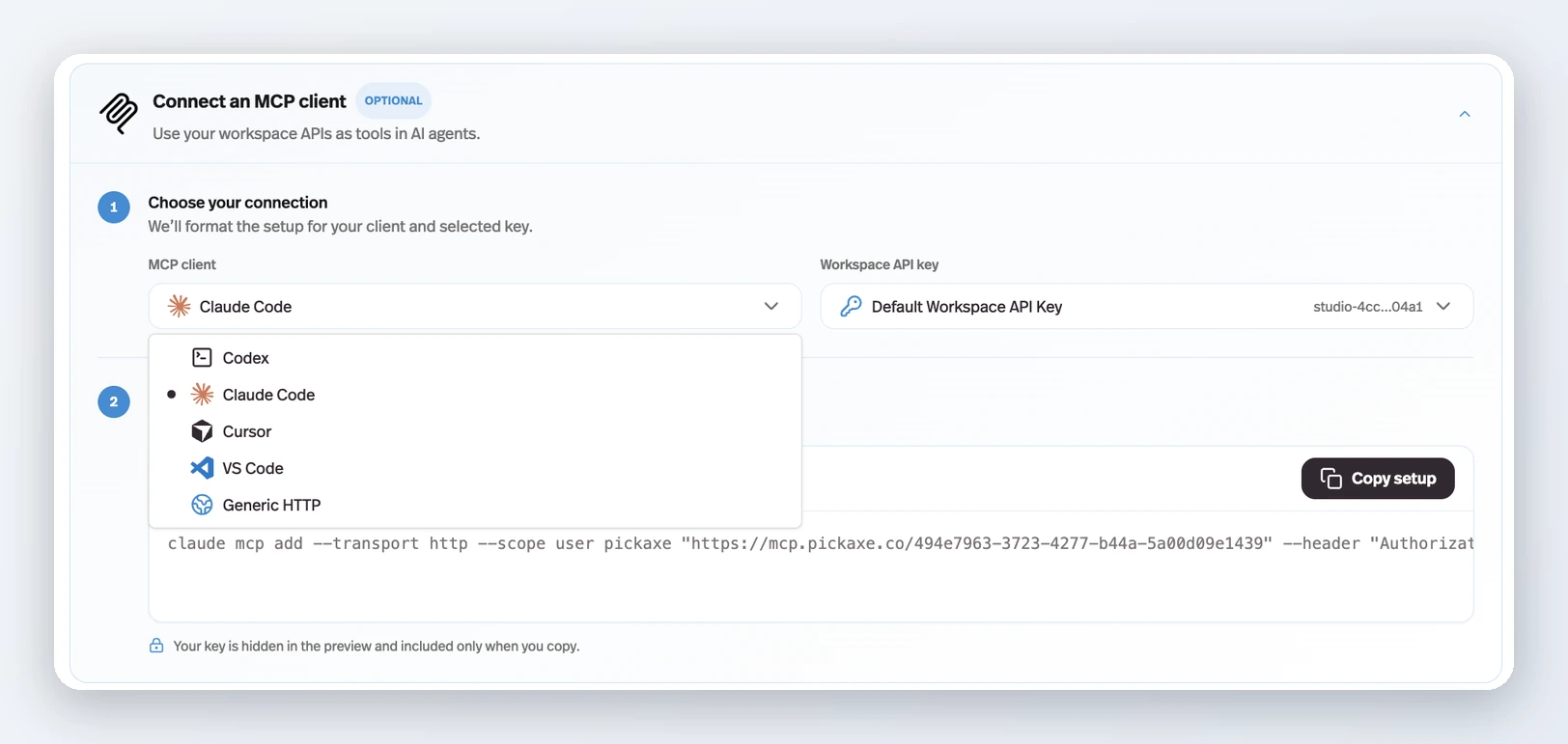1568x744 pixels.
Task: Click the lock icon near the hidden key note
Action: click(156, 646)
